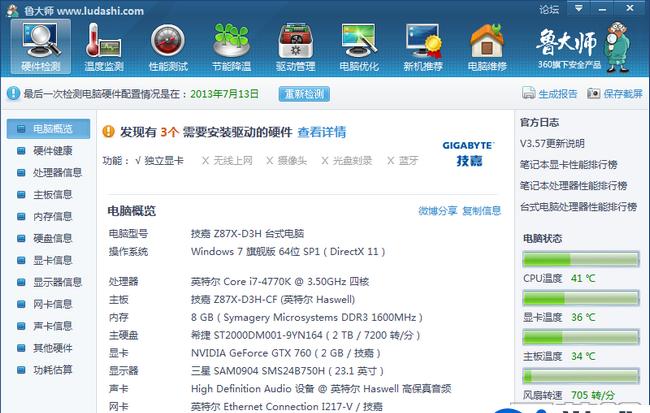
Task: Click the 微博分享 share link
Action: pyautogui.click(x=438, y=211)
